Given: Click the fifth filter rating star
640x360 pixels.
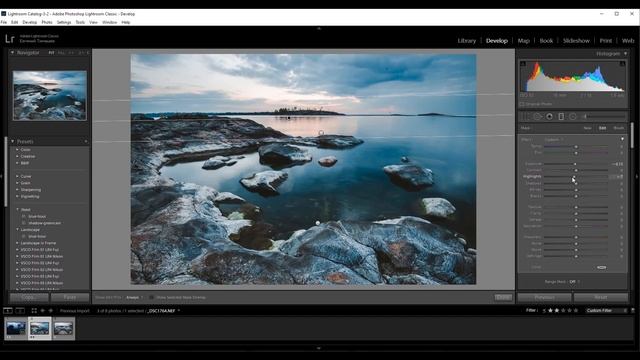Looking at the screenshot, I should pyautogui.click(x=576, y=311).
